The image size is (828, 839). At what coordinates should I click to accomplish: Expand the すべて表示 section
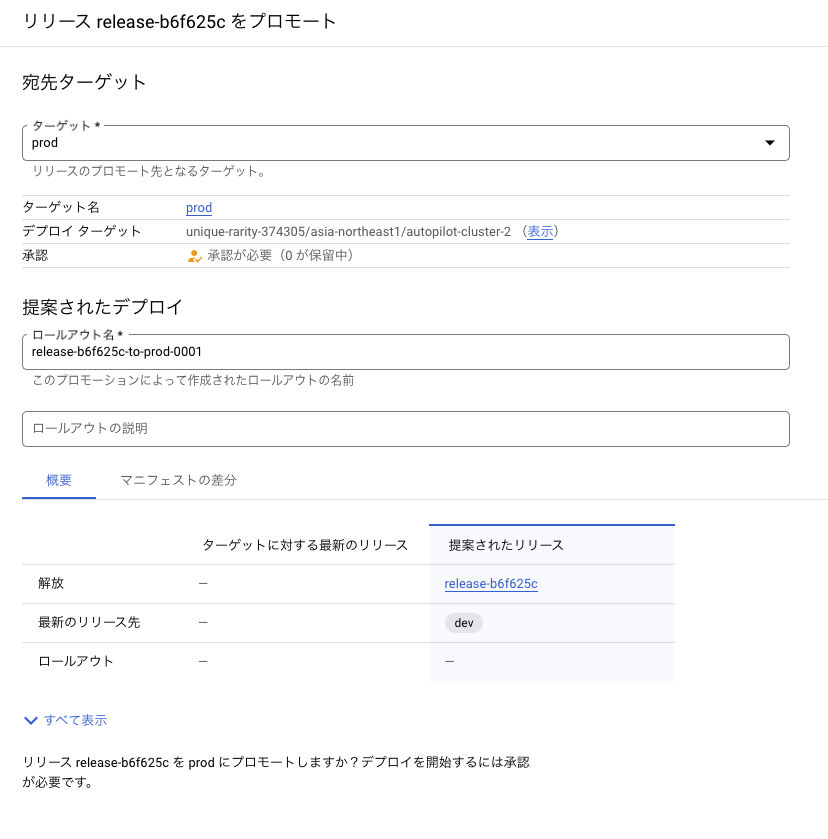pyautogui.click(x=75, y=720)
